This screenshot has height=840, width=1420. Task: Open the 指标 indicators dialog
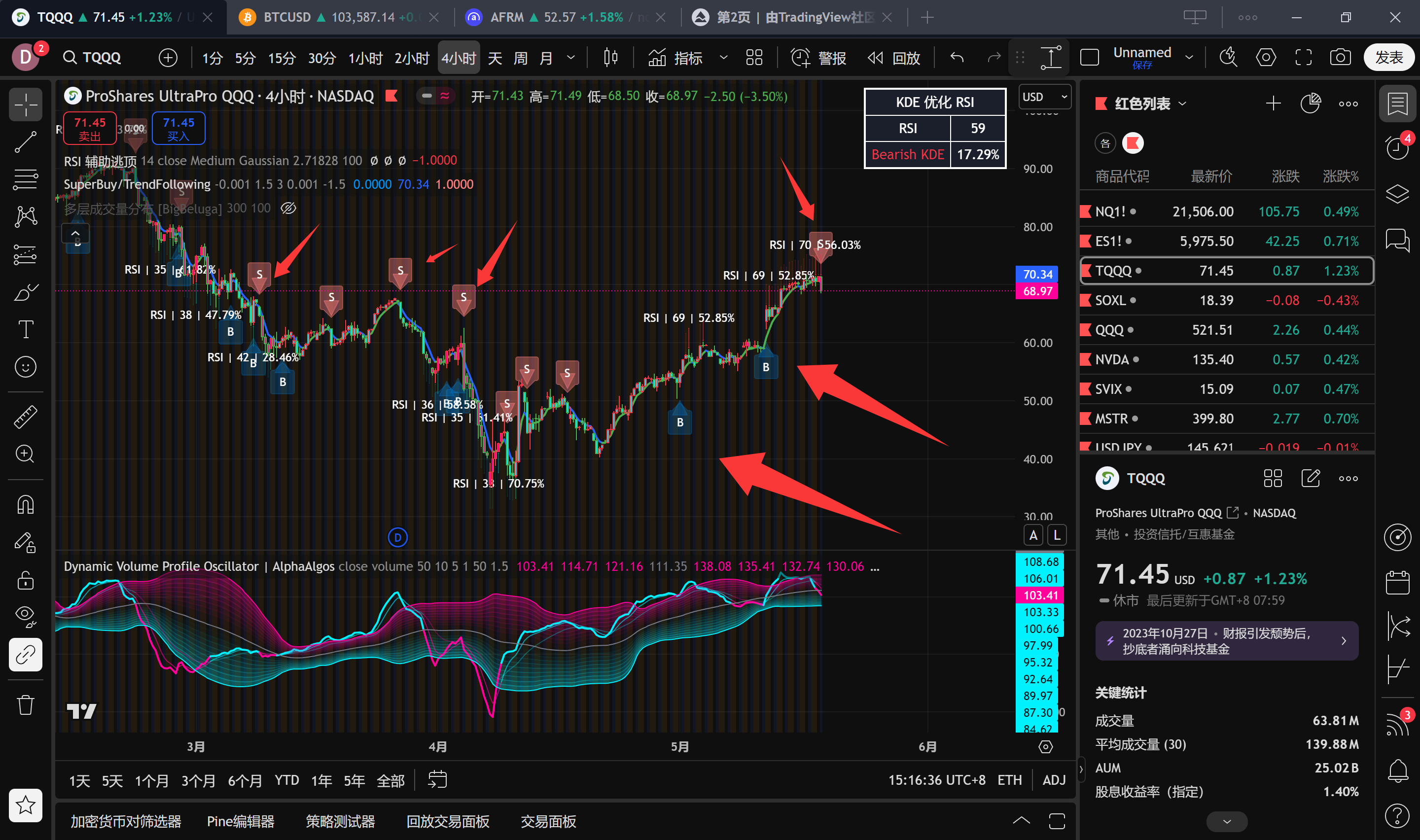click(x=674, y=57)
